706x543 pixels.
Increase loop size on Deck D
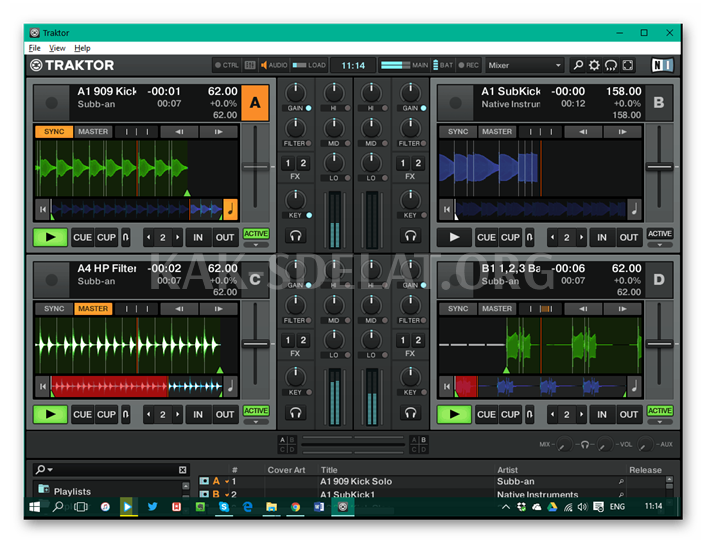point(581,414)
